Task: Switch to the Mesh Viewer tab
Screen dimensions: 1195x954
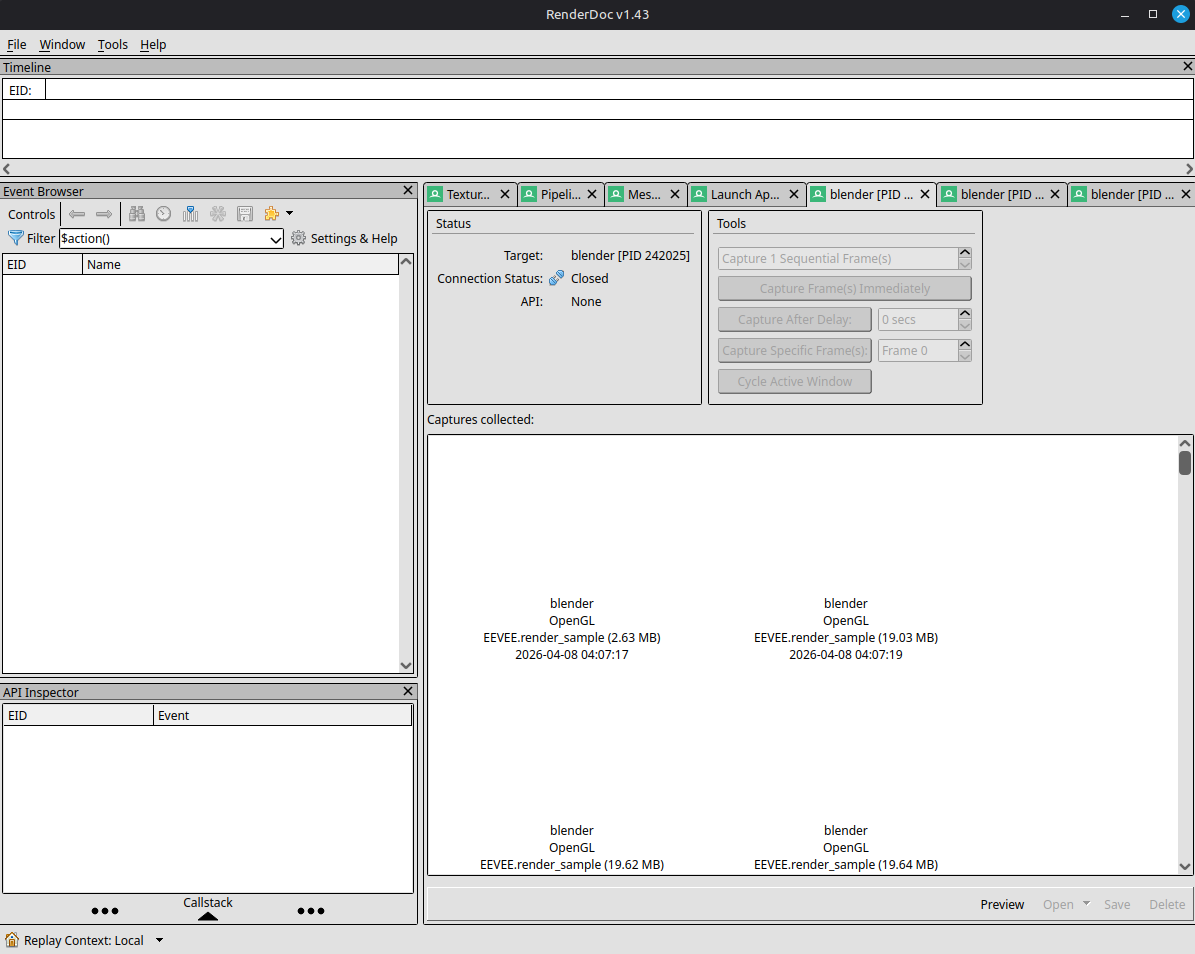Action: point(644,194)
